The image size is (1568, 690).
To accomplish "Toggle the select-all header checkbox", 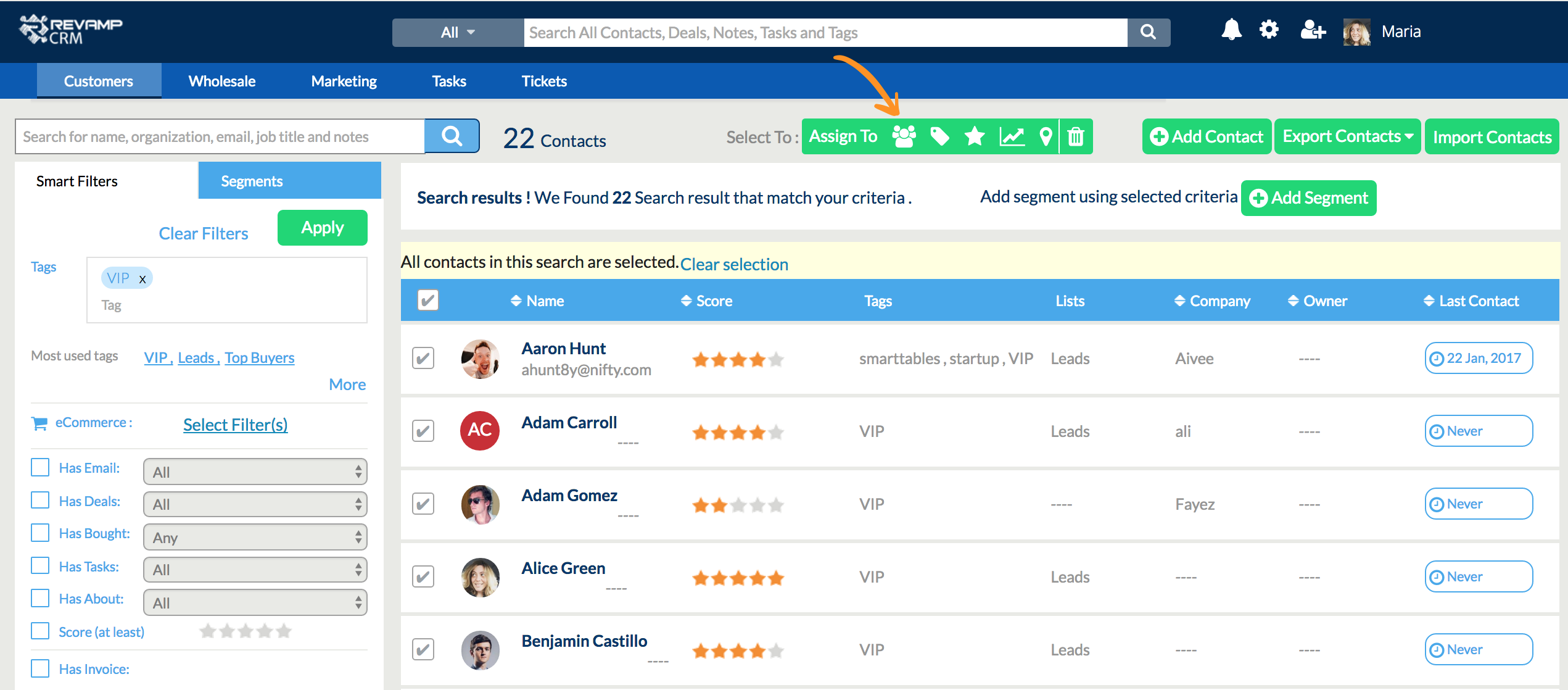I will [428, 301].
